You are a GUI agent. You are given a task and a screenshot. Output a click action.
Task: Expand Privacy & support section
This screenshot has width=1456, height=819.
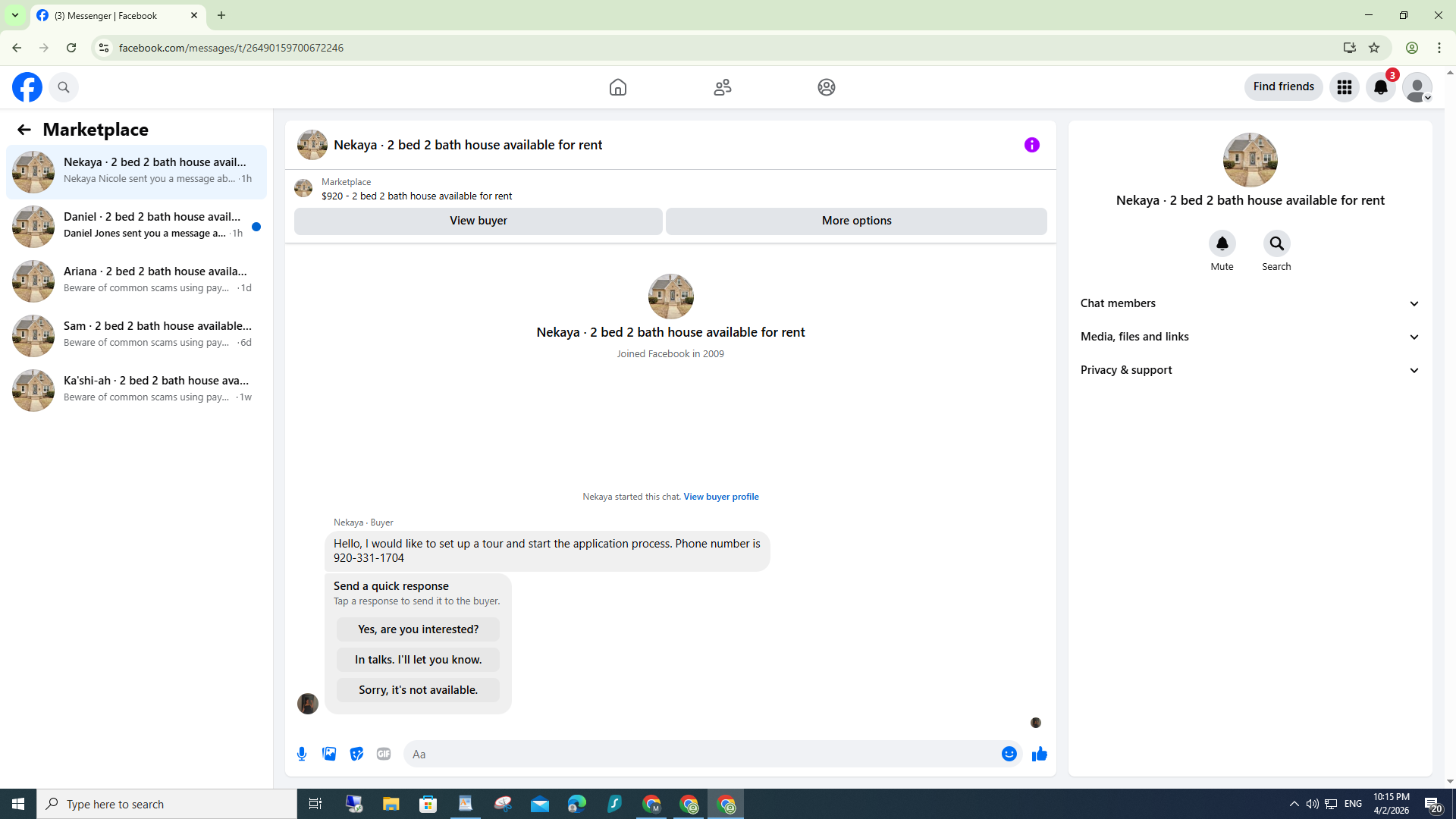click(1250, 370)
